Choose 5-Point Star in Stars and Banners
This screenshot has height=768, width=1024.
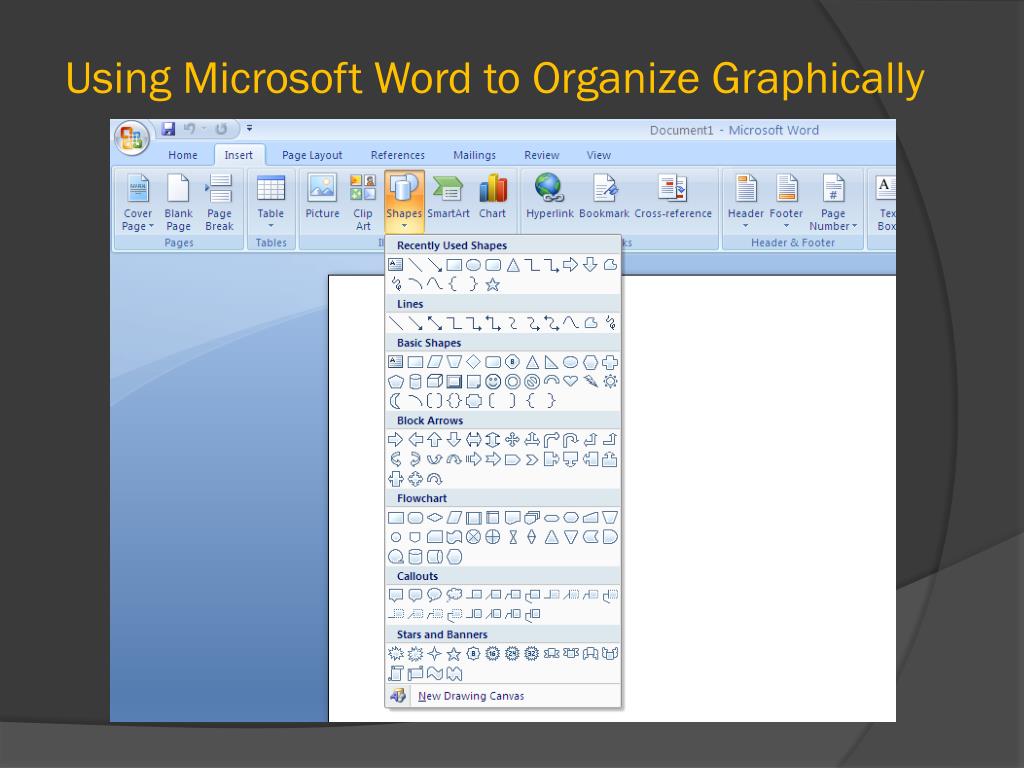tap(454, 654)
